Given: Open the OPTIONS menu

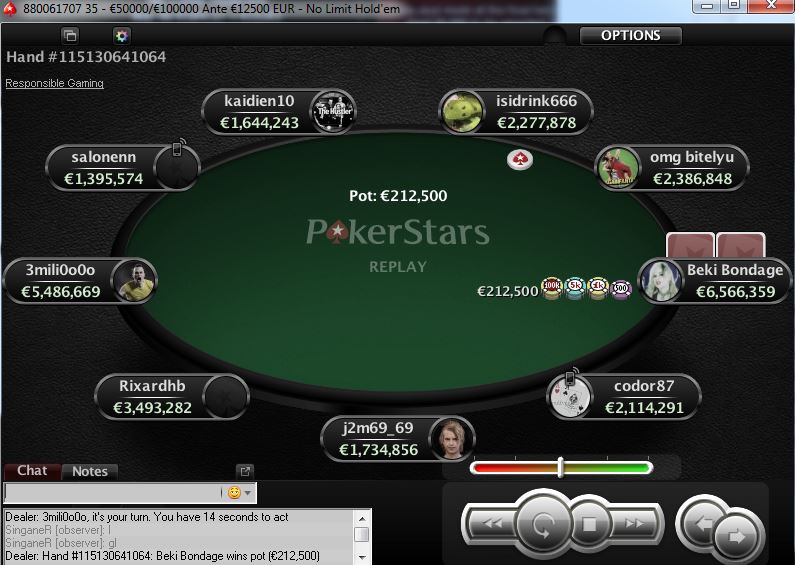Looking at the screenshot, I should pos(630,36).
